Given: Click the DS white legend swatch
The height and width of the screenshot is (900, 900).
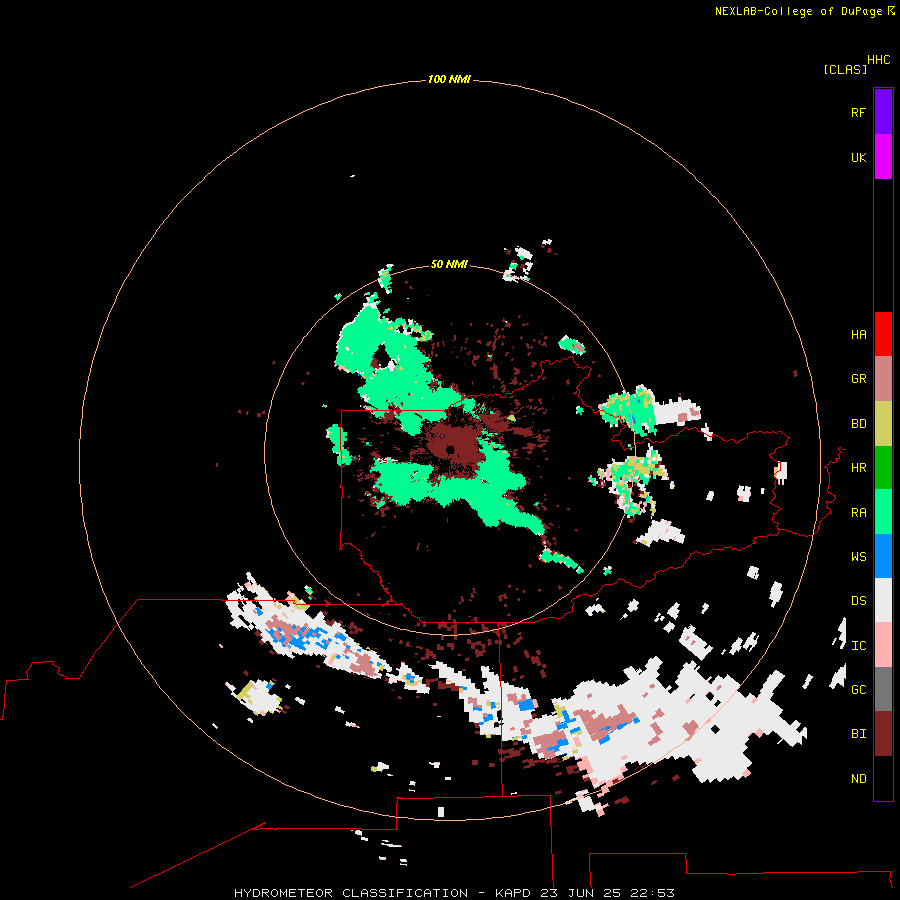Looking at the screenshot, I should point(883,600).
